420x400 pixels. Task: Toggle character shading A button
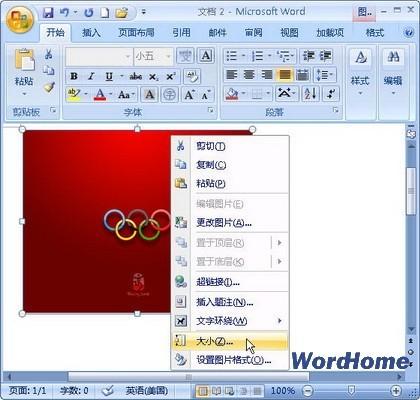click(149, 95)
